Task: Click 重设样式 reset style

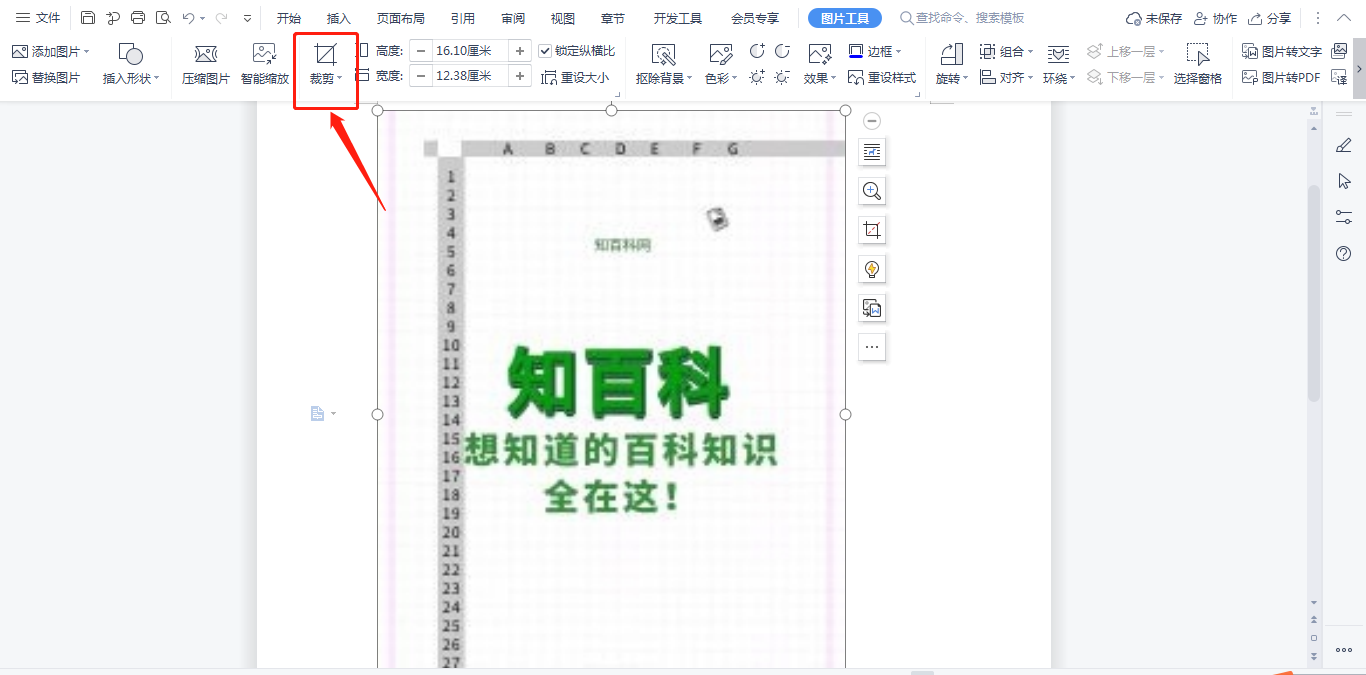Action: tap(882, 77)
